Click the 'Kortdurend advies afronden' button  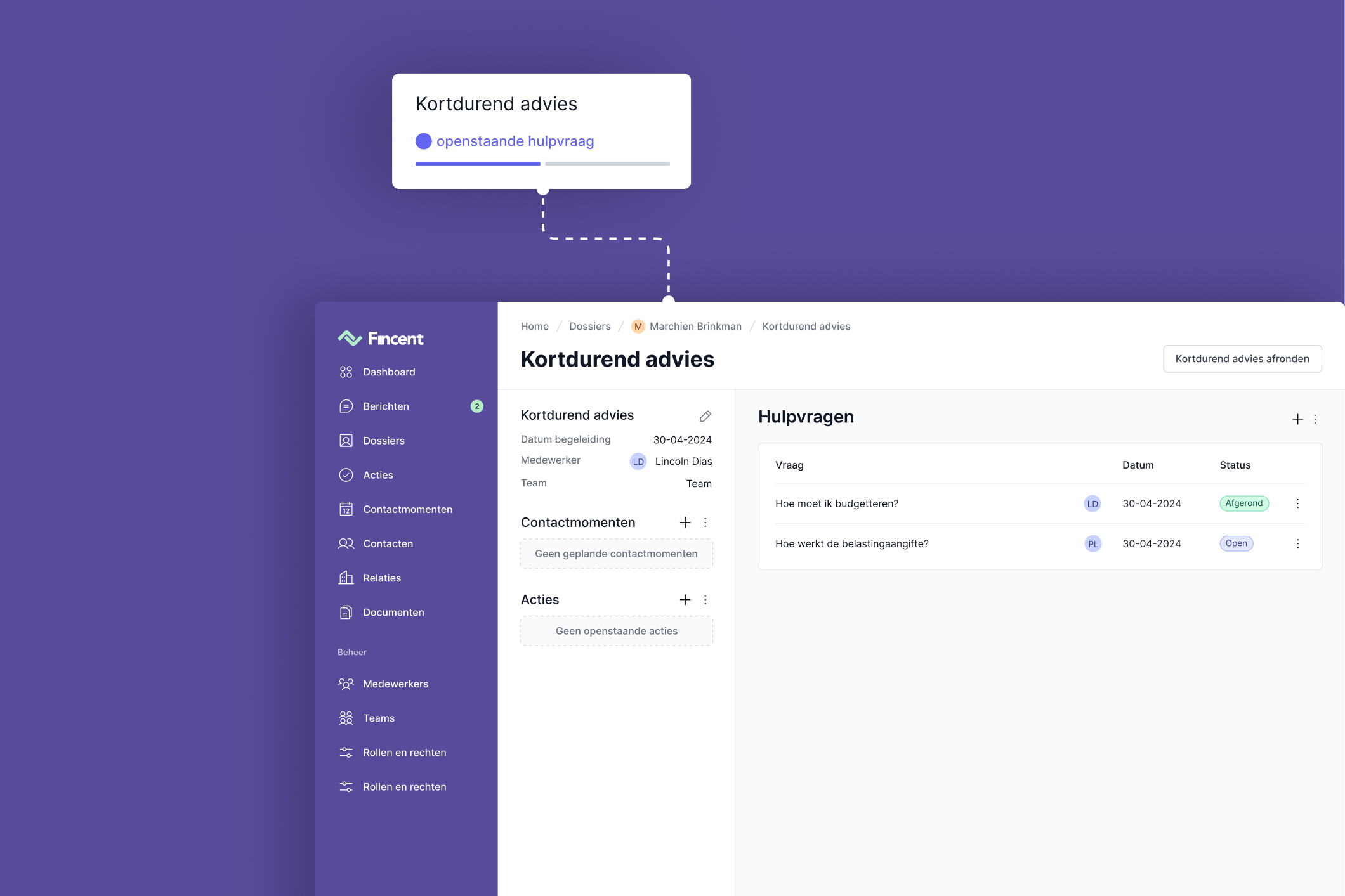[1242, 359]
